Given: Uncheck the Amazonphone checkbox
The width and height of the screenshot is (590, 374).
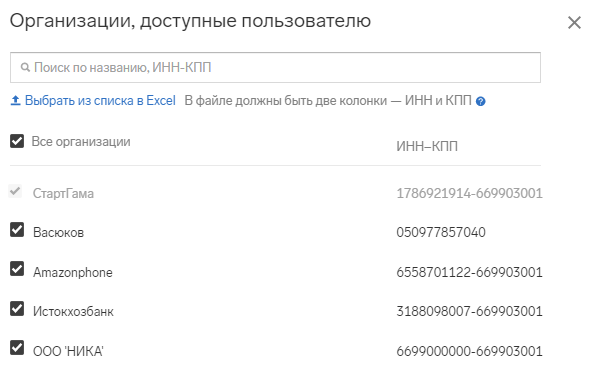Looking at the screenshot, I should point(17,269).
